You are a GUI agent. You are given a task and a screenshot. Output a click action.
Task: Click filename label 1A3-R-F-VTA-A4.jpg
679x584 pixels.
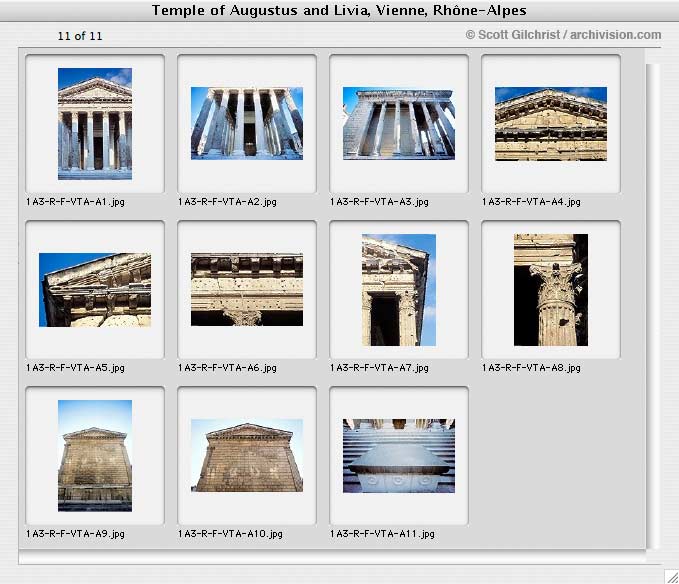pos(531,202)
